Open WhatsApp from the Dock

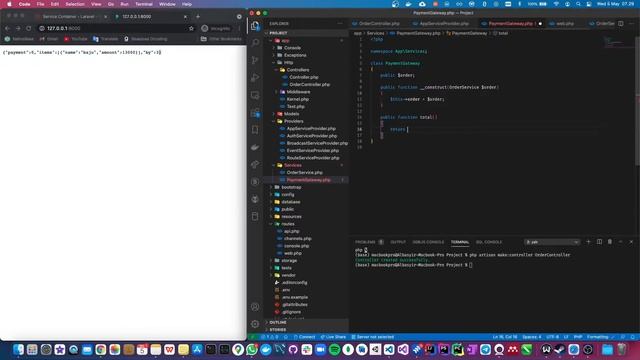(252, 349)
